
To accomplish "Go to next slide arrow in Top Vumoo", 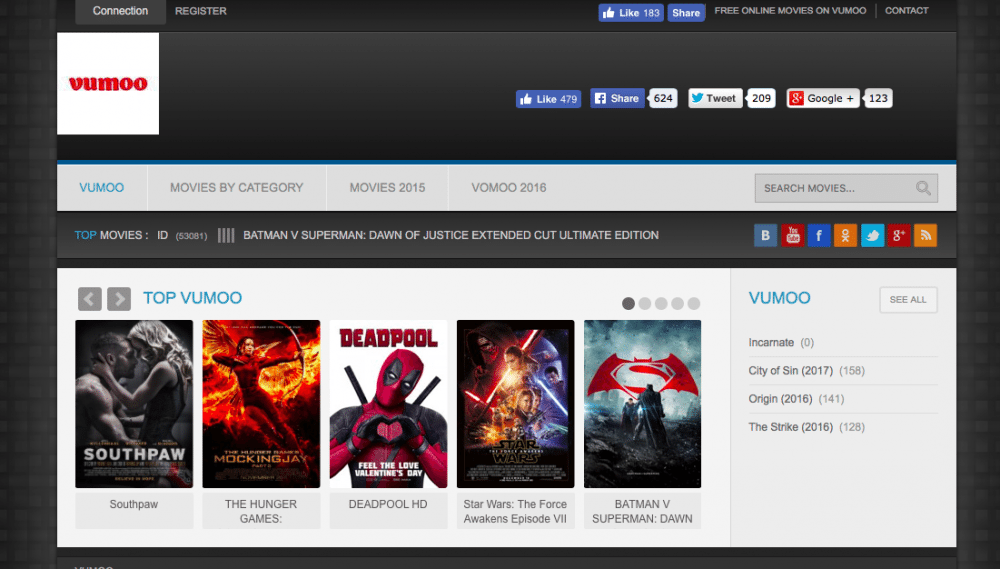I will click(119, 299).
